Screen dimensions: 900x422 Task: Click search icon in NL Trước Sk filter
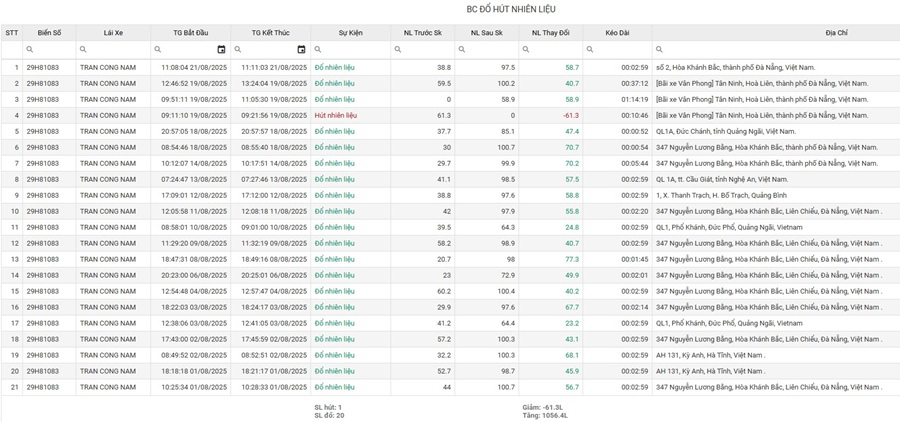pyautogui.click(x=398, y=49)
